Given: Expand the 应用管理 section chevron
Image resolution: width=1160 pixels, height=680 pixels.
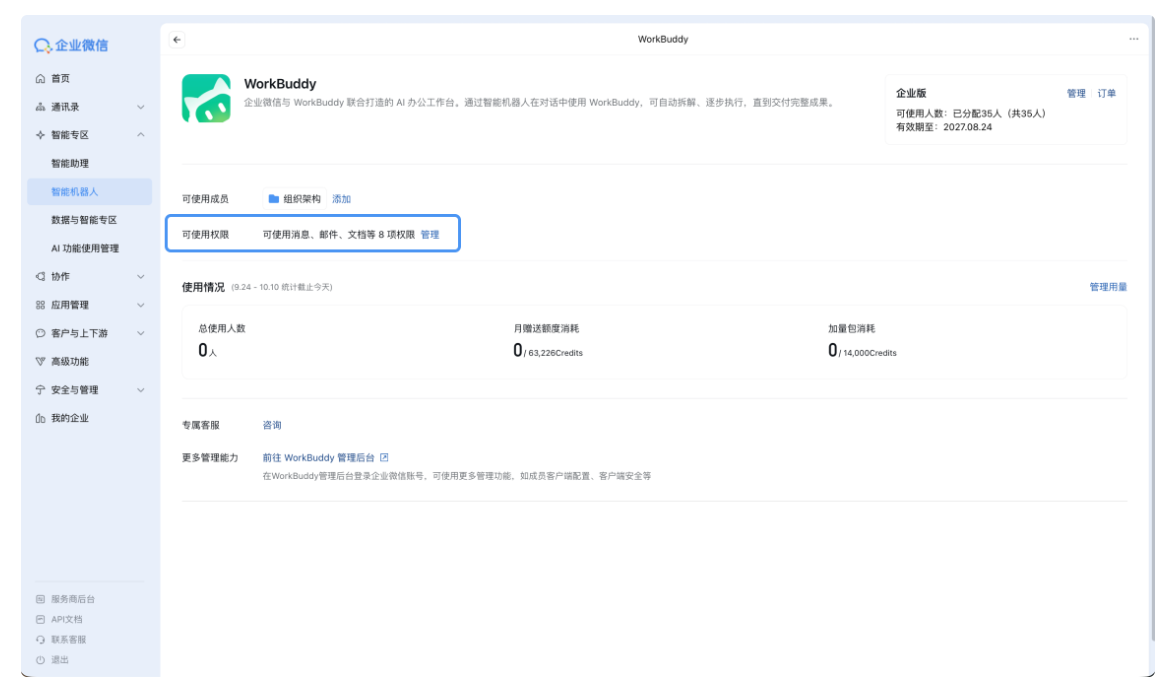Looking at the screenshot, I should click(x=141, y=305).
